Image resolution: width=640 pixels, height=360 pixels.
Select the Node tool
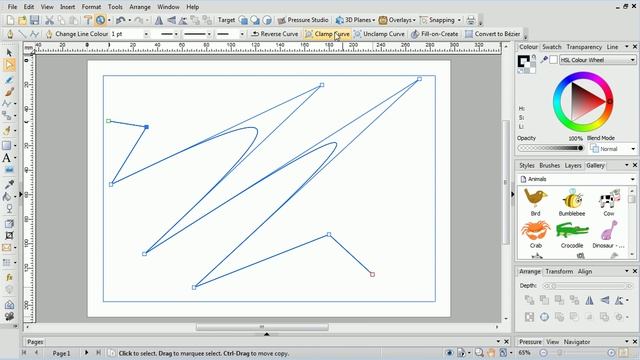9,65
